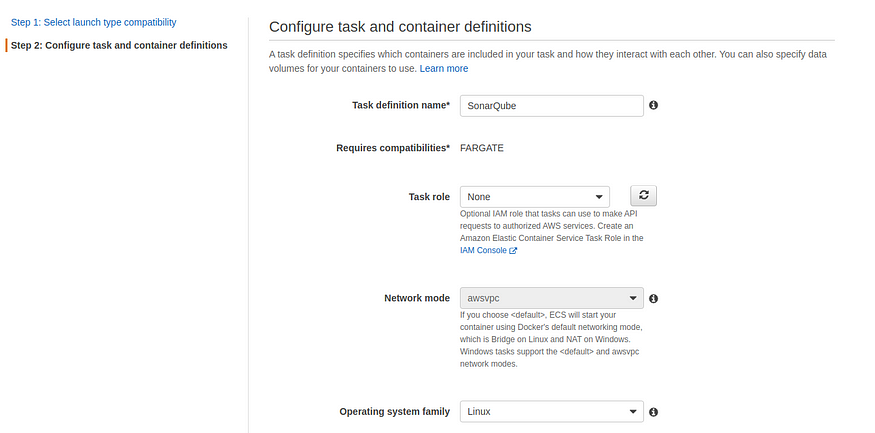
Task: Click the Configure task and container definitions heading
Action: [400, 26]
